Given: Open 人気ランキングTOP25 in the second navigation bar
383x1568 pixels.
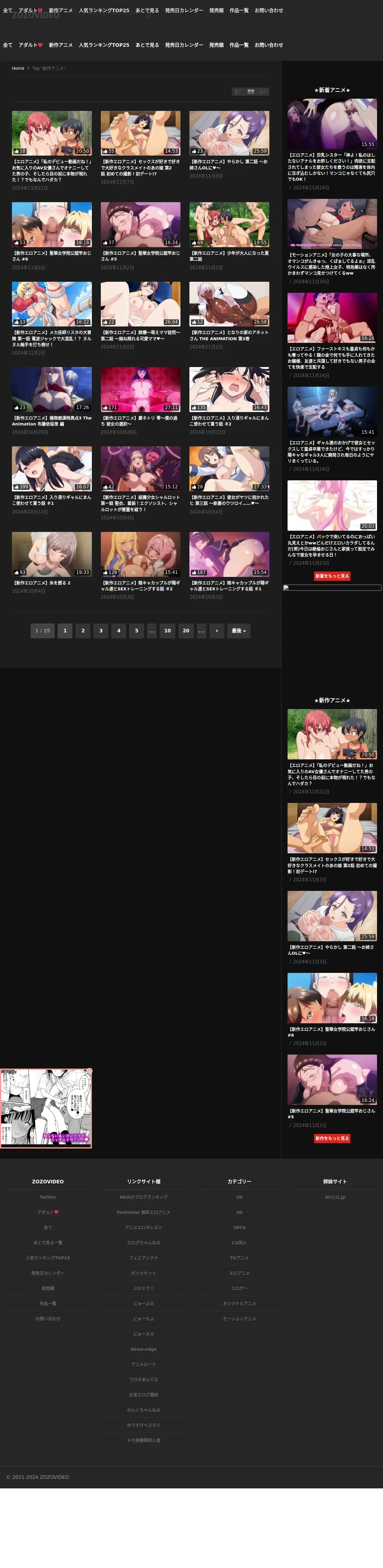Looking at the screenshot, I should pos(104,45).
